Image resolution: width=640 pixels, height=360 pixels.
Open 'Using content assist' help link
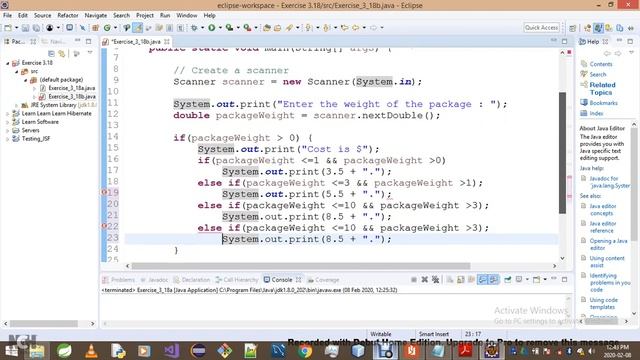pyautogui.click(x=607, y=262)
